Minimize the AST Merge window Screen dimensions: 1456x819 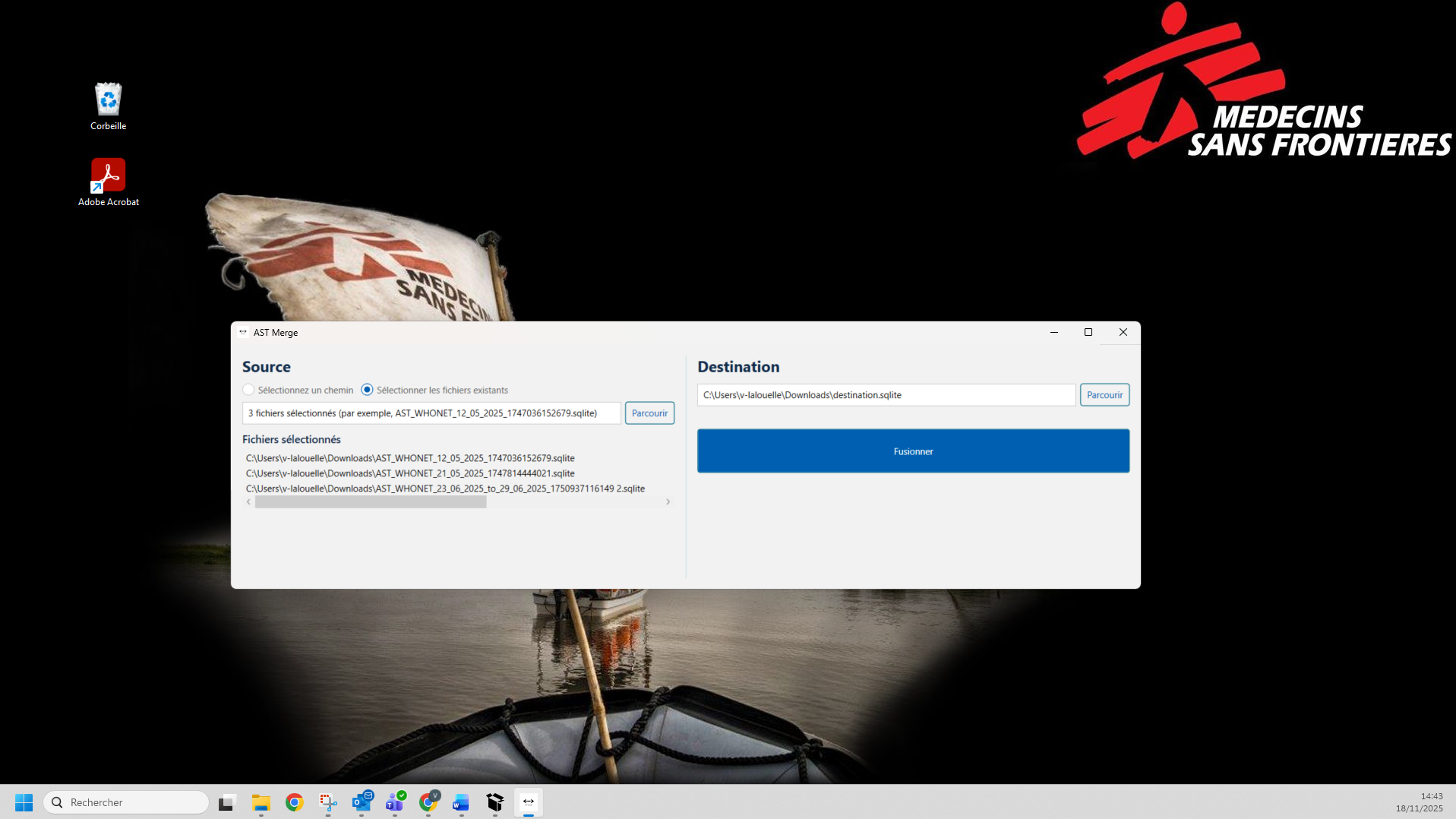(x=1053, y=332)
